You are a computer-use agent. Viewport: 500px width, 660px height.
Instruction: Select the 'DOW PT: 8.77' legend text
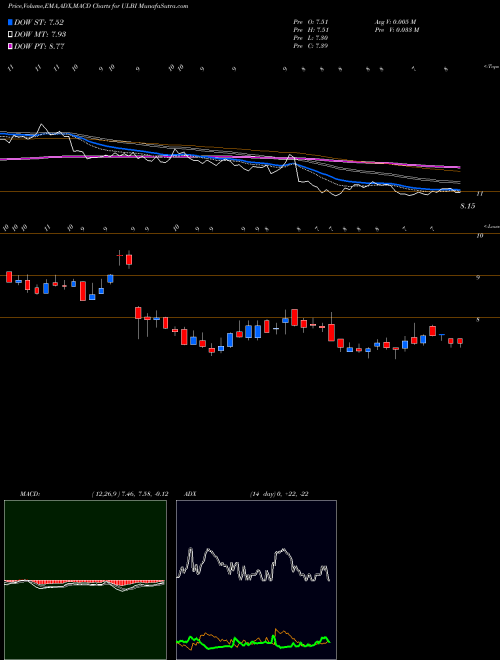[39, 46]
